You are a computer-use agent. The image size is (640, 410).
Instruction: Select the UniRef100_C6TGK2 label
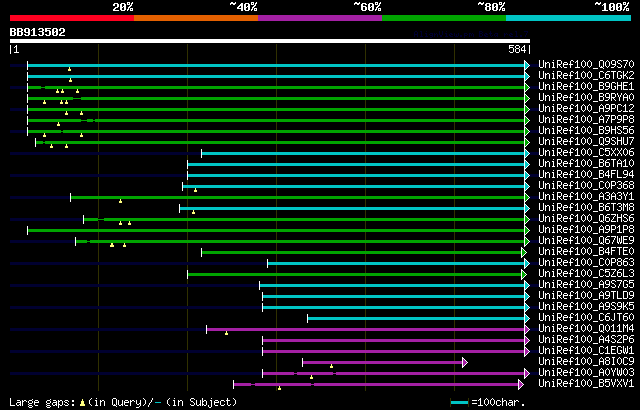(586, 75)
